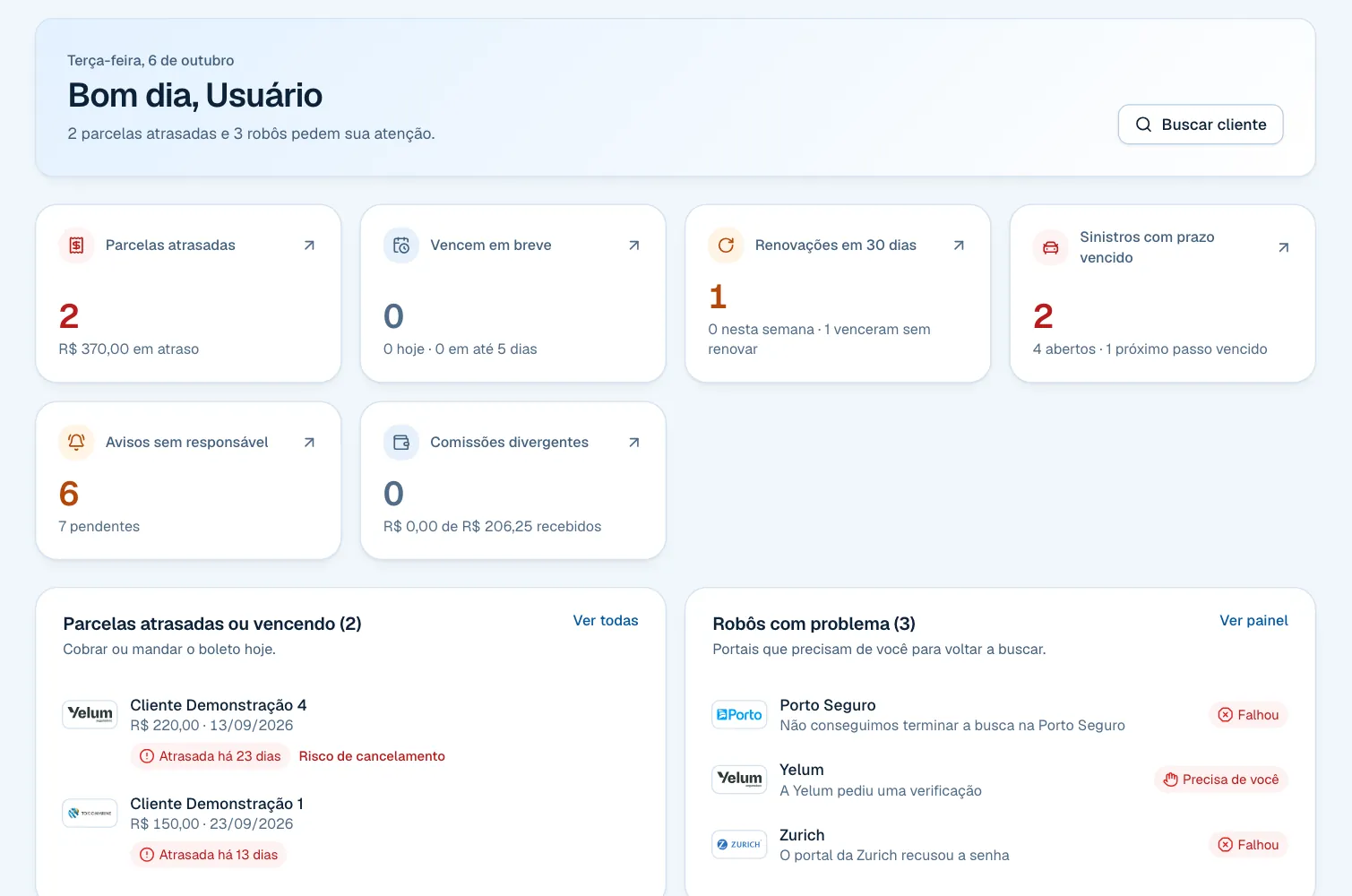Select the Zurich robot logo

[739, 845]
